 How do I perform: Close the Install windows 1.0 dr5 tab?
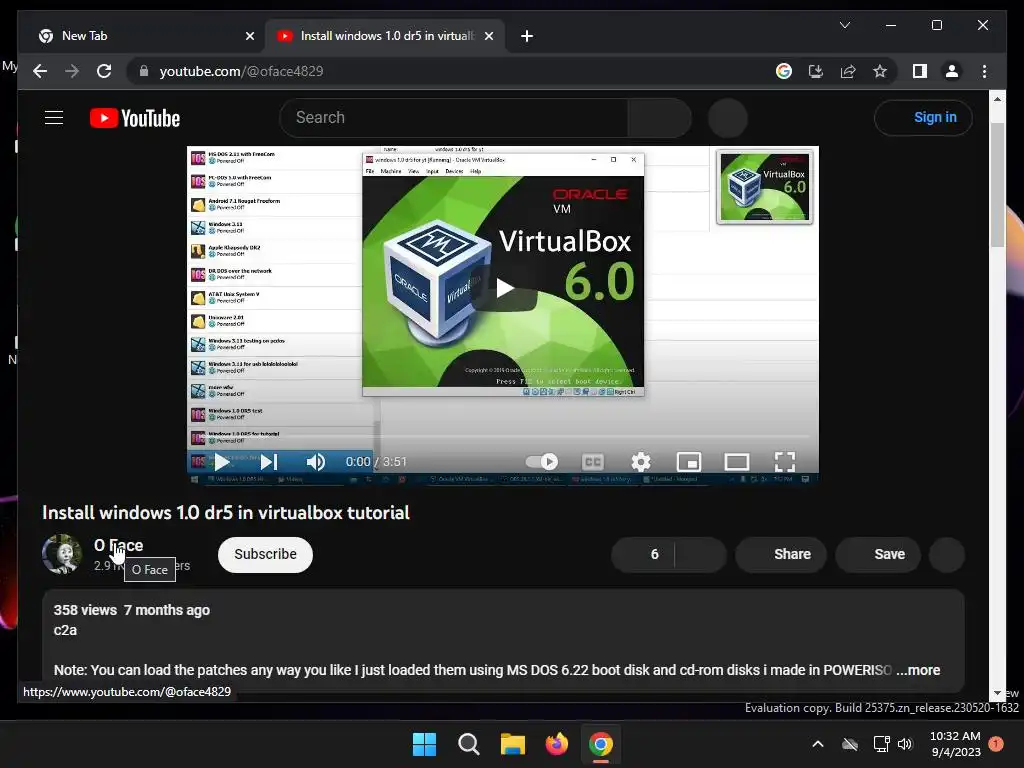click(x=488, y=36)
